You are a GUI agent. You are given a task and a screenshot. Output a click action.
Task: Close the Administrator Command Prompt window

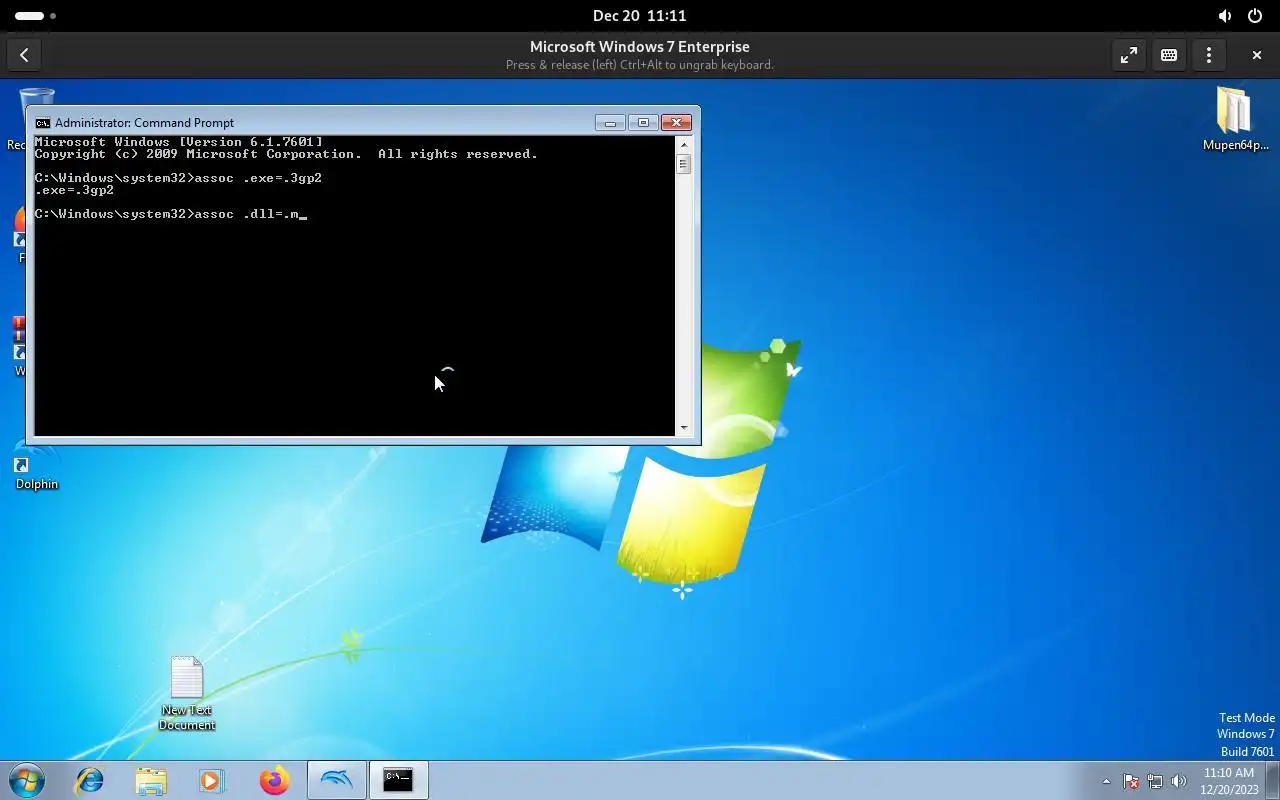click(676, 122)
